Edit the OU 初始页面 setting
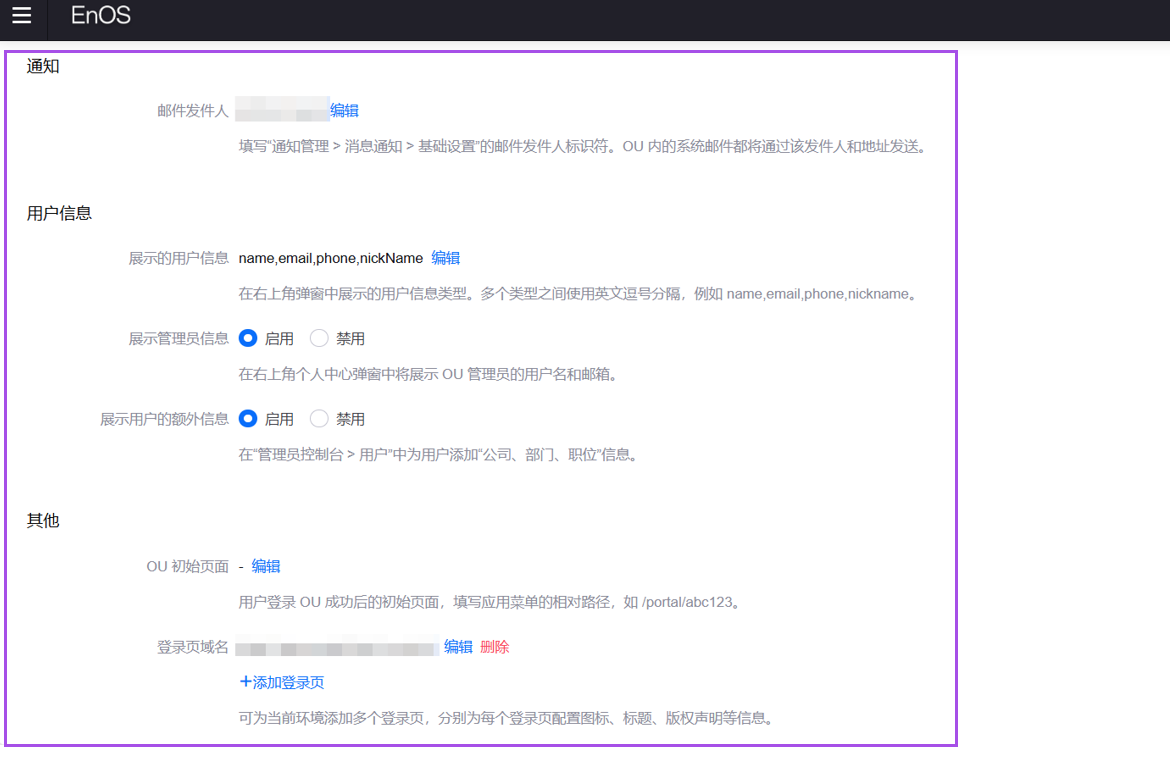 [266, 566]
